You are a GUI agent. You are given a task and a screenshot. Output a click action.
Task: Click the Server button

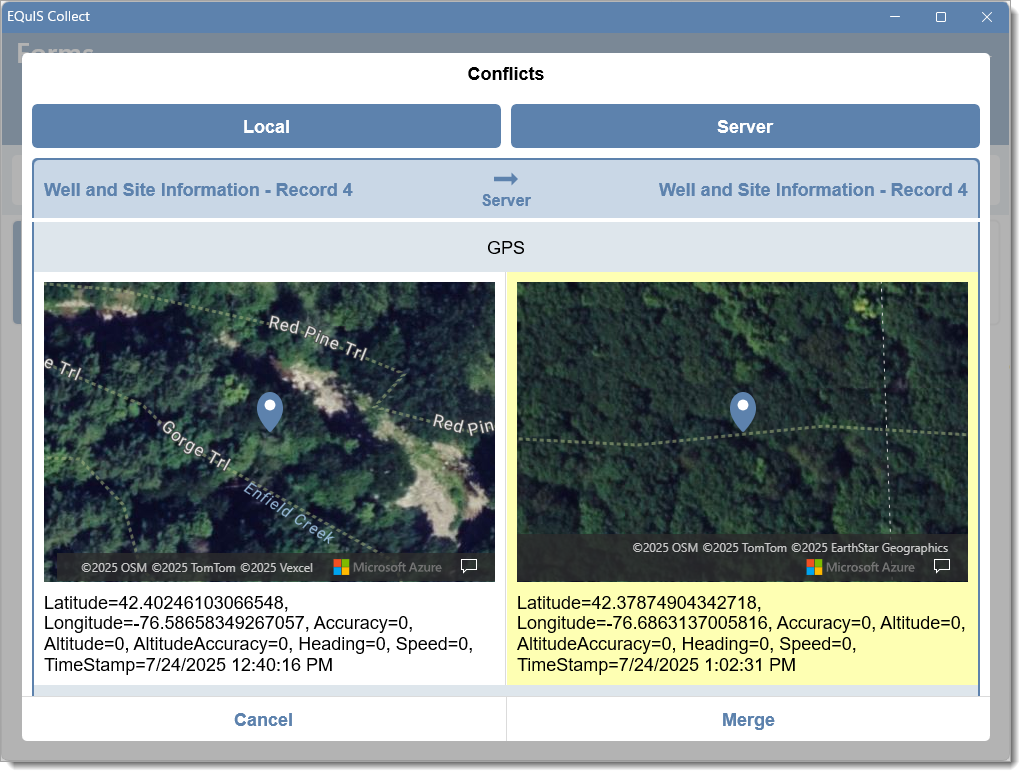point(745,126)
